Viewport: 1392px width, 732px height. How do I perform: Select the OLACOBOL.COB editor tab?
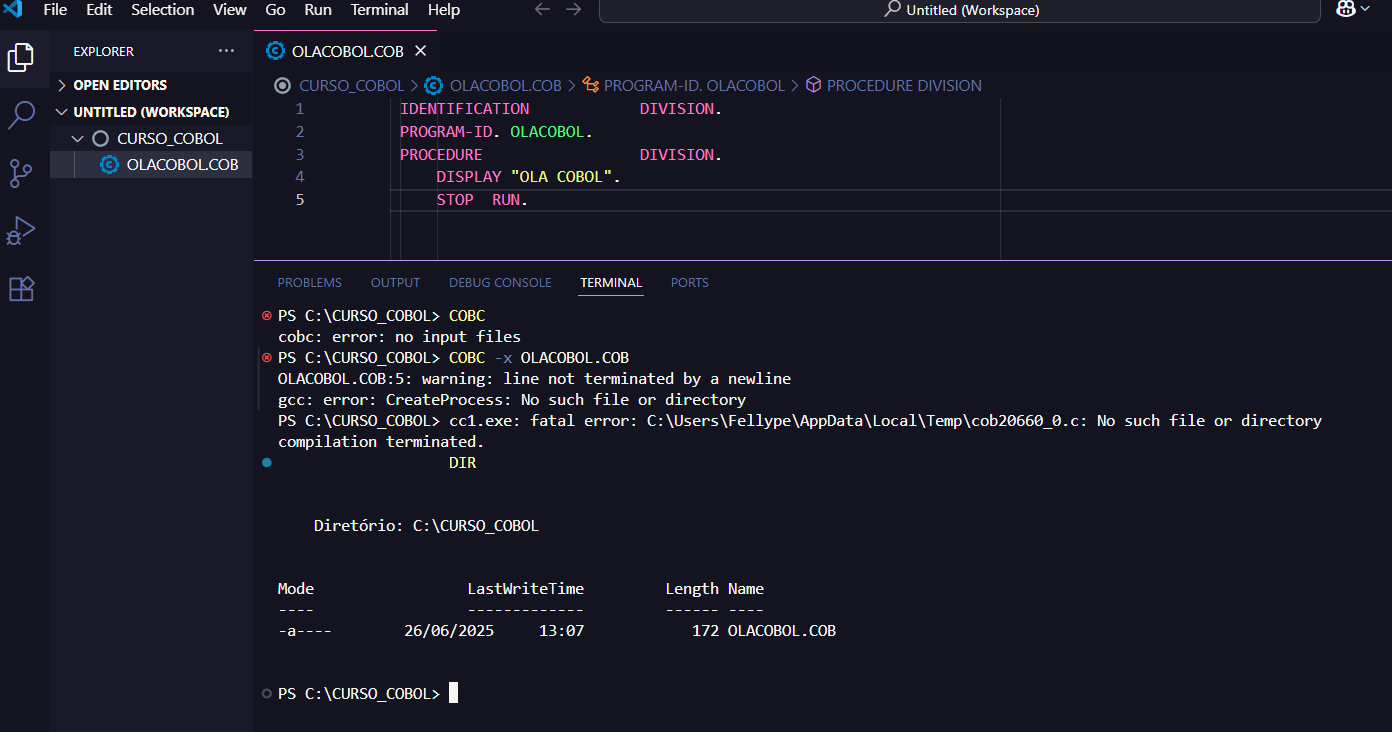click(x=348, y=51)
